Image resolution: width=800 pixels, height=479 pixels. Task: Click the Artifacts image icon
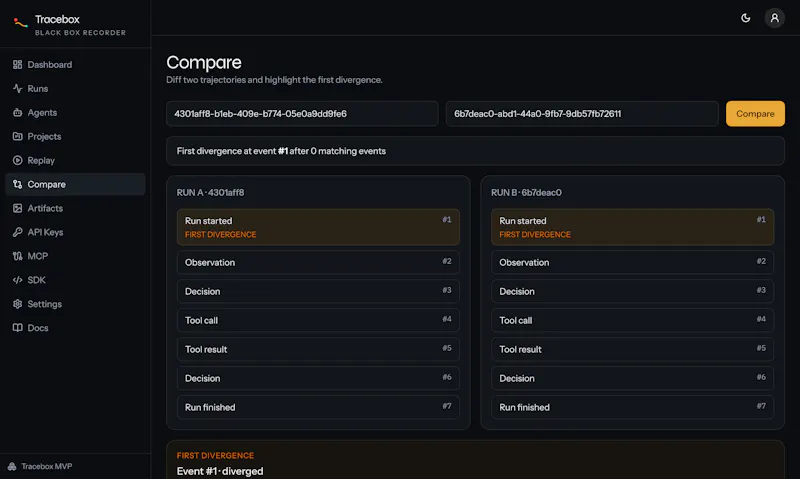[17, 209]
